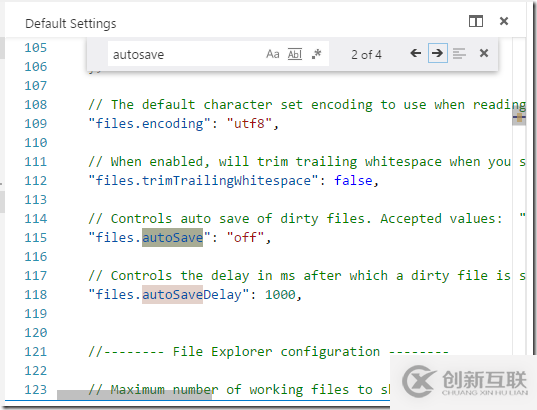Click comment about auto save of dirty files
This screenshot has width=537, height=410.
coord(307,219)
